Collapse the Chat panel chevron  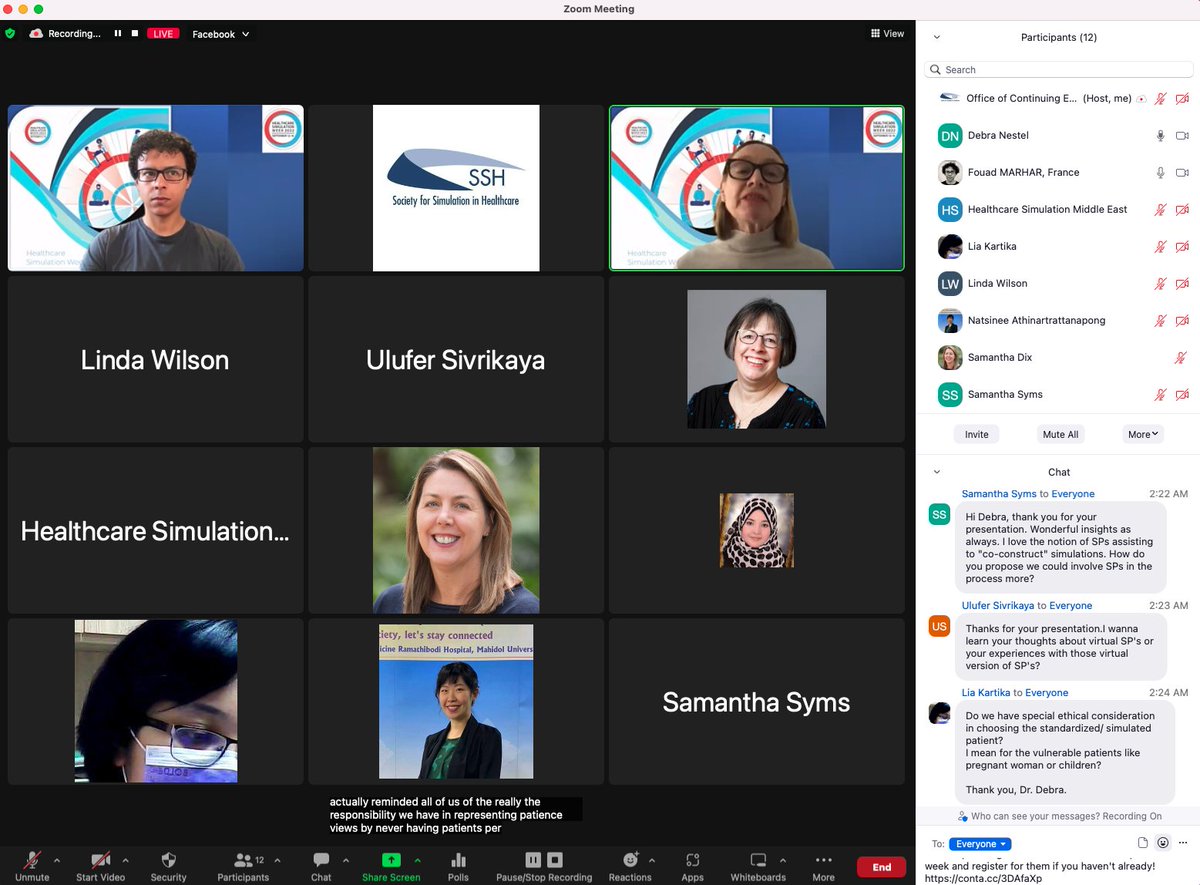(937, 472)
